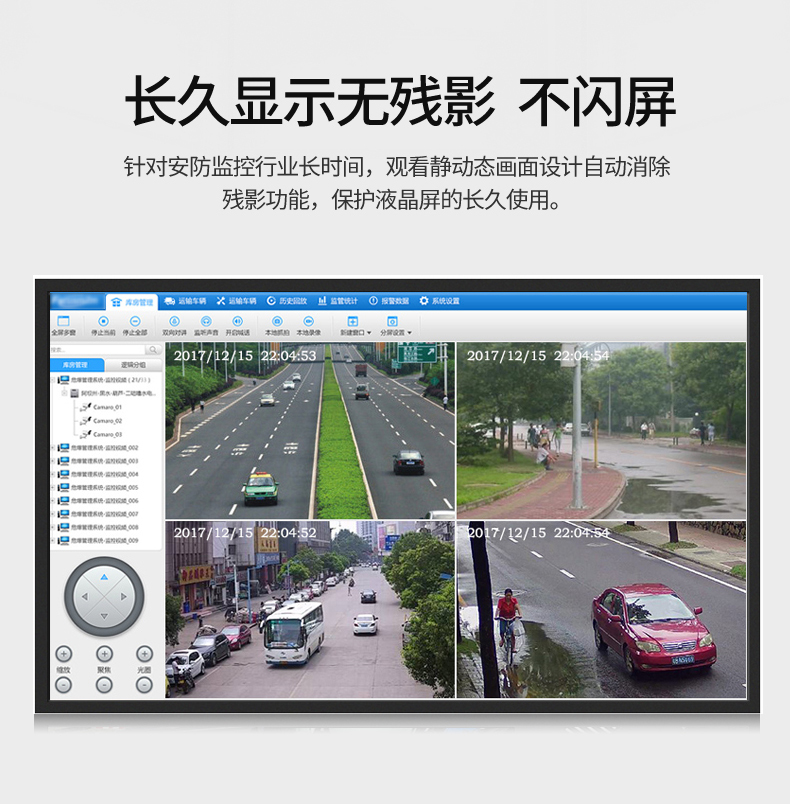Click the 监听声音 listen audio headphone icon
Viewport: 790px width, 805px height.
pos(206,322)
